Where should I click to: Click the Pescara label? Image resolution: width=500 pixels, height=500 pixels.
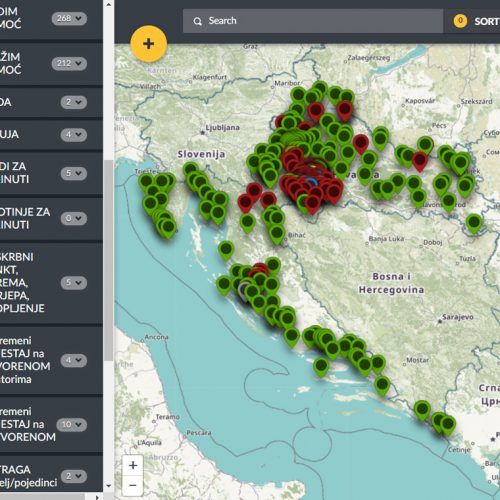click(199, 433)
